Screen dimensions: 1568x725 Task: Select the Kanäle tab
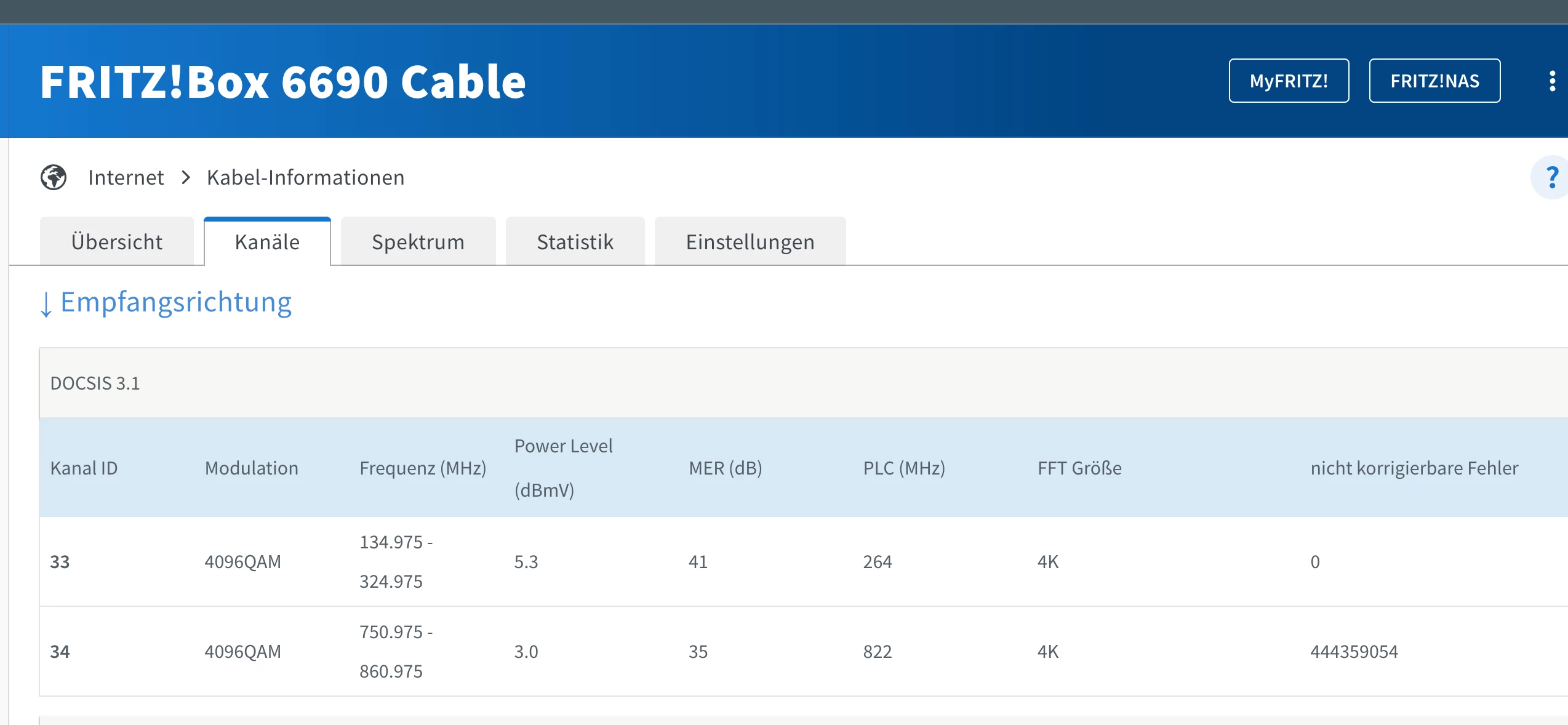(267, 242)
